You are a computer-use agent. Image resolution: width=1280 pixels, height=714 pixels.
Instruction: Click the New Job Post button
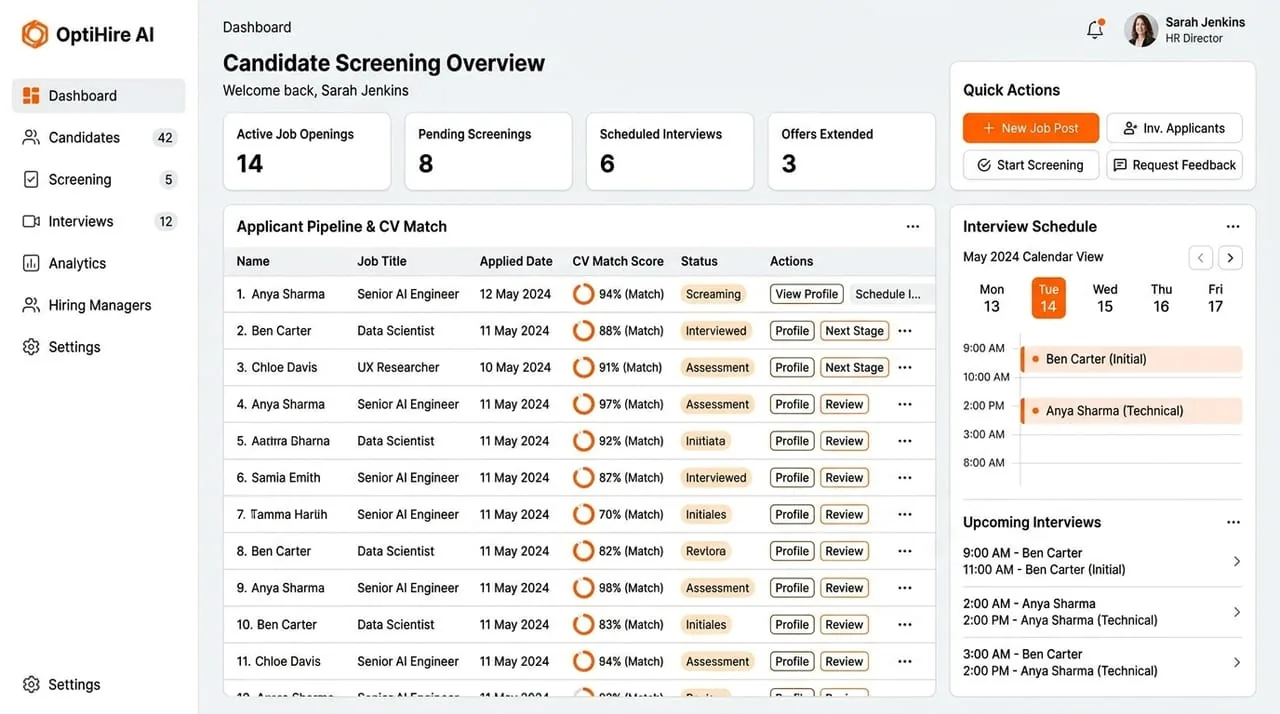pos(1031,128)
